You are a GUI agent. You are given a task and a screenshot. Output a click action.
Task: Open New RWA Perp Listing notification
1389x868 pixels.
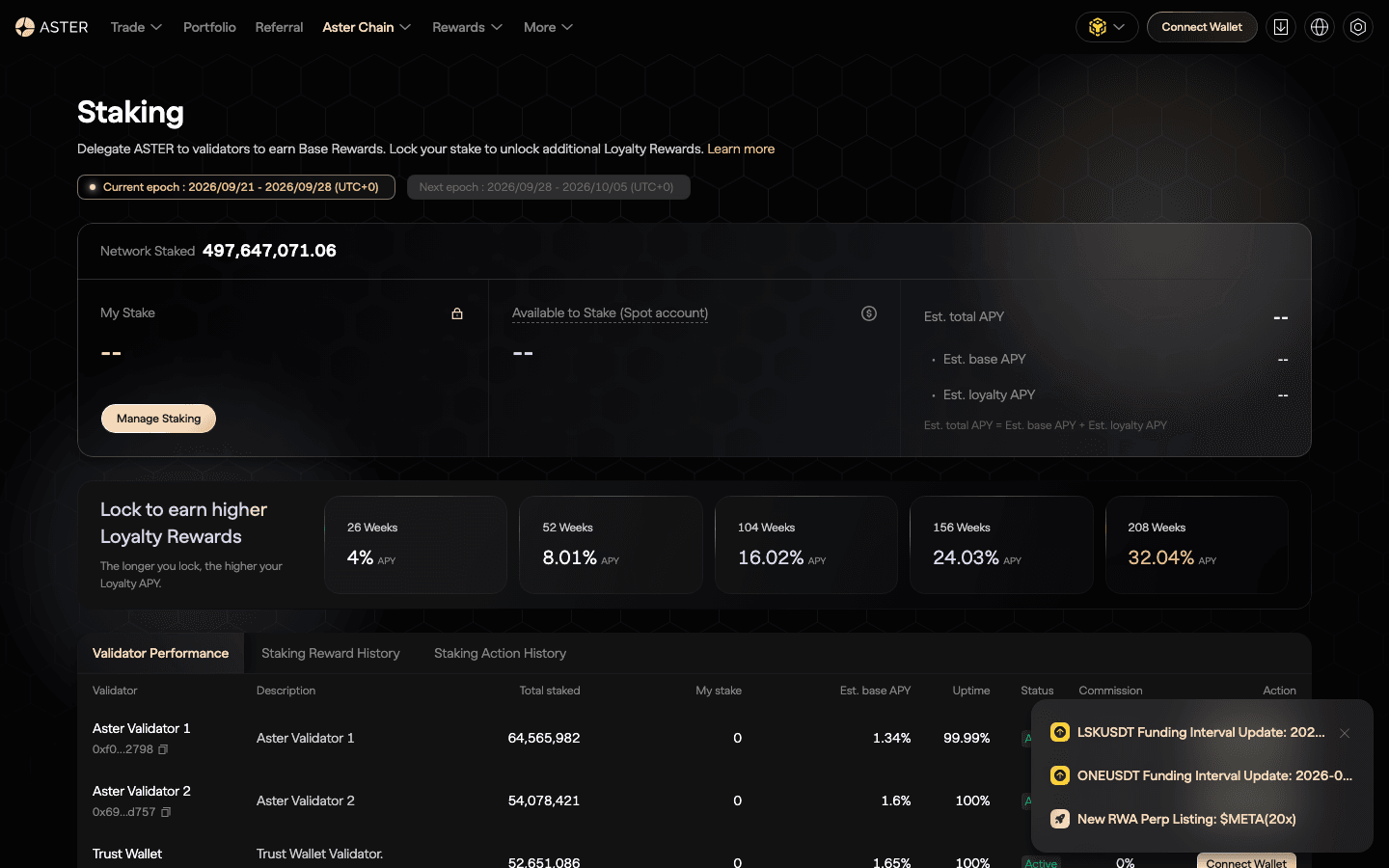tap(1186, 819)
